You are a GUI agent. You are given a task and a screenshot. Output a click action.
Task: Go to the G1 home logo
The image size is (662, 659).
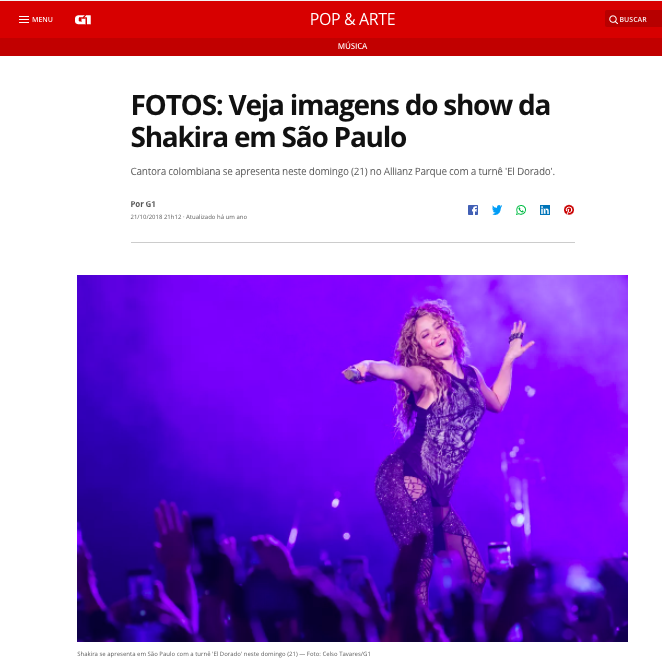tap(83, 19)
